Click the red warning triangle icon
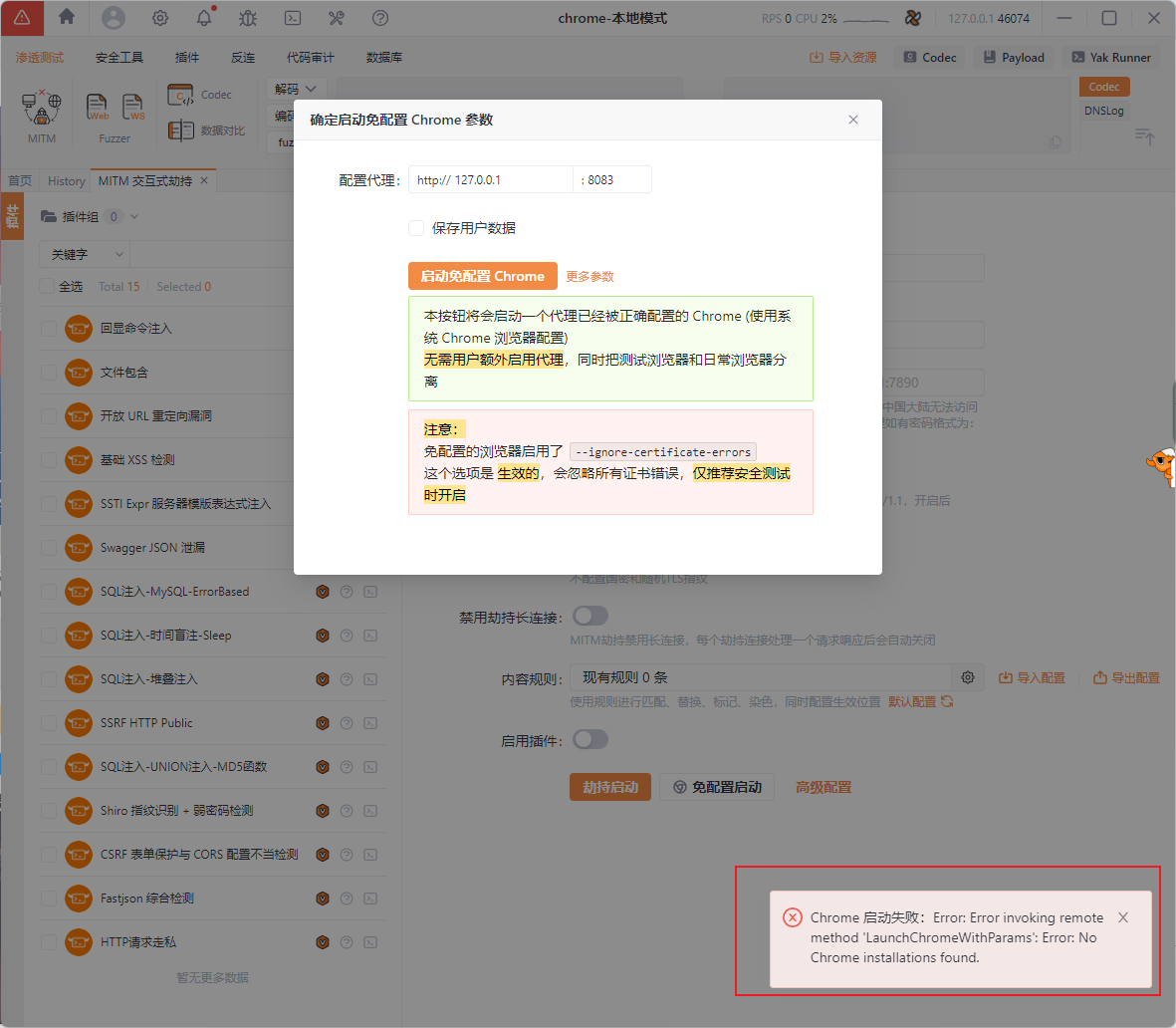This screenshot has height=1028, width=1176. click(22, 18)
